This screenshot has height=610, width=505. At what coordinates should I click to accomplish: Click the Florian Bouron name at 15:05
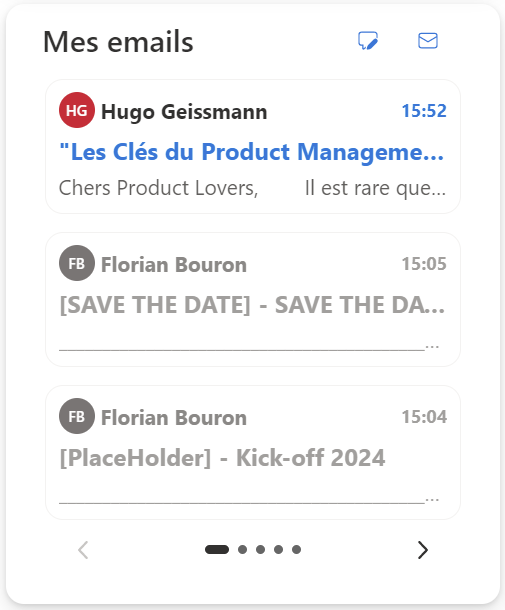point(174,265)
